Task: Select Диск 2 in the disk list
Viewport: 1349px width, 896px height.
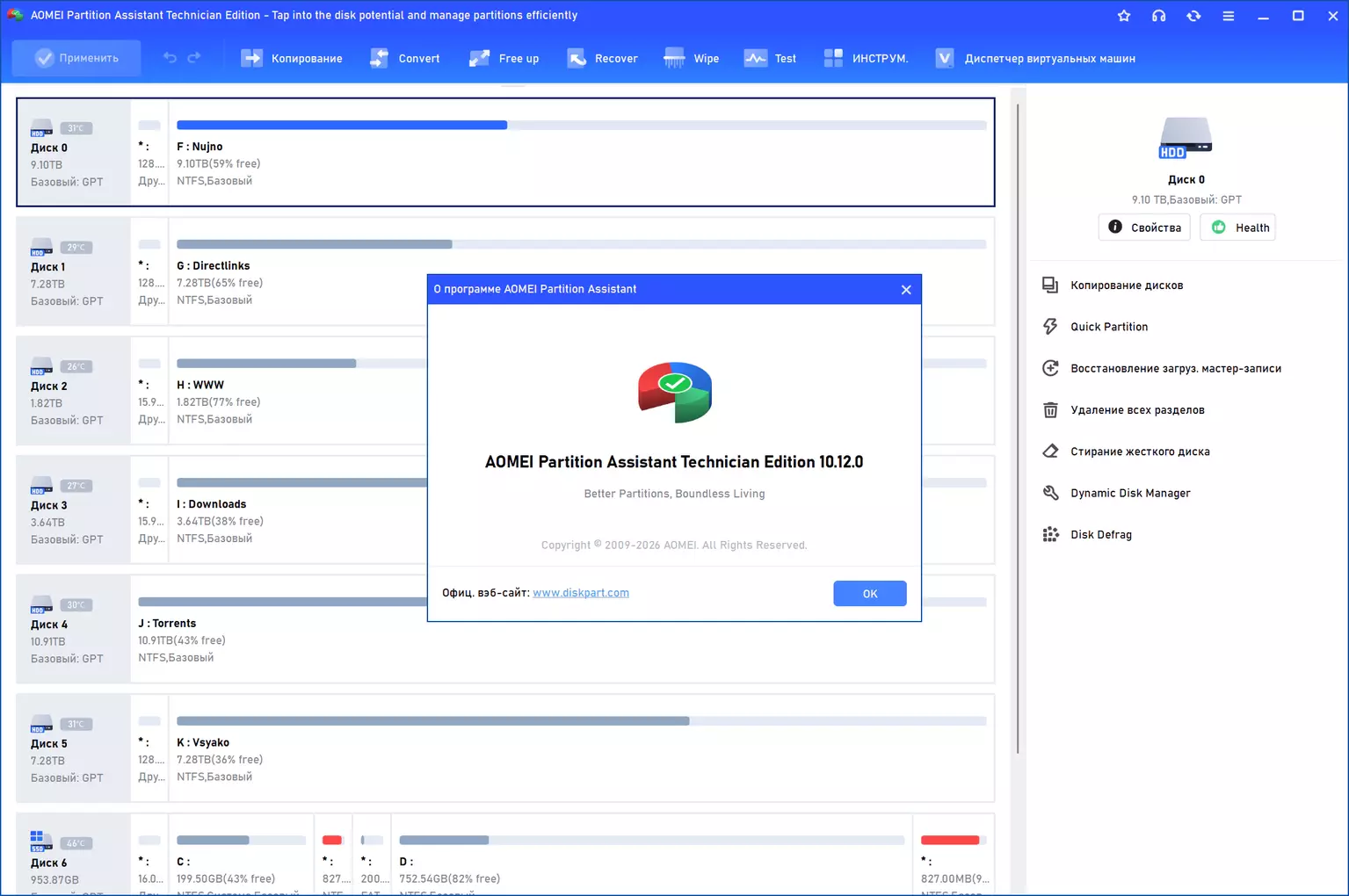Action: (x=74, y=391)
